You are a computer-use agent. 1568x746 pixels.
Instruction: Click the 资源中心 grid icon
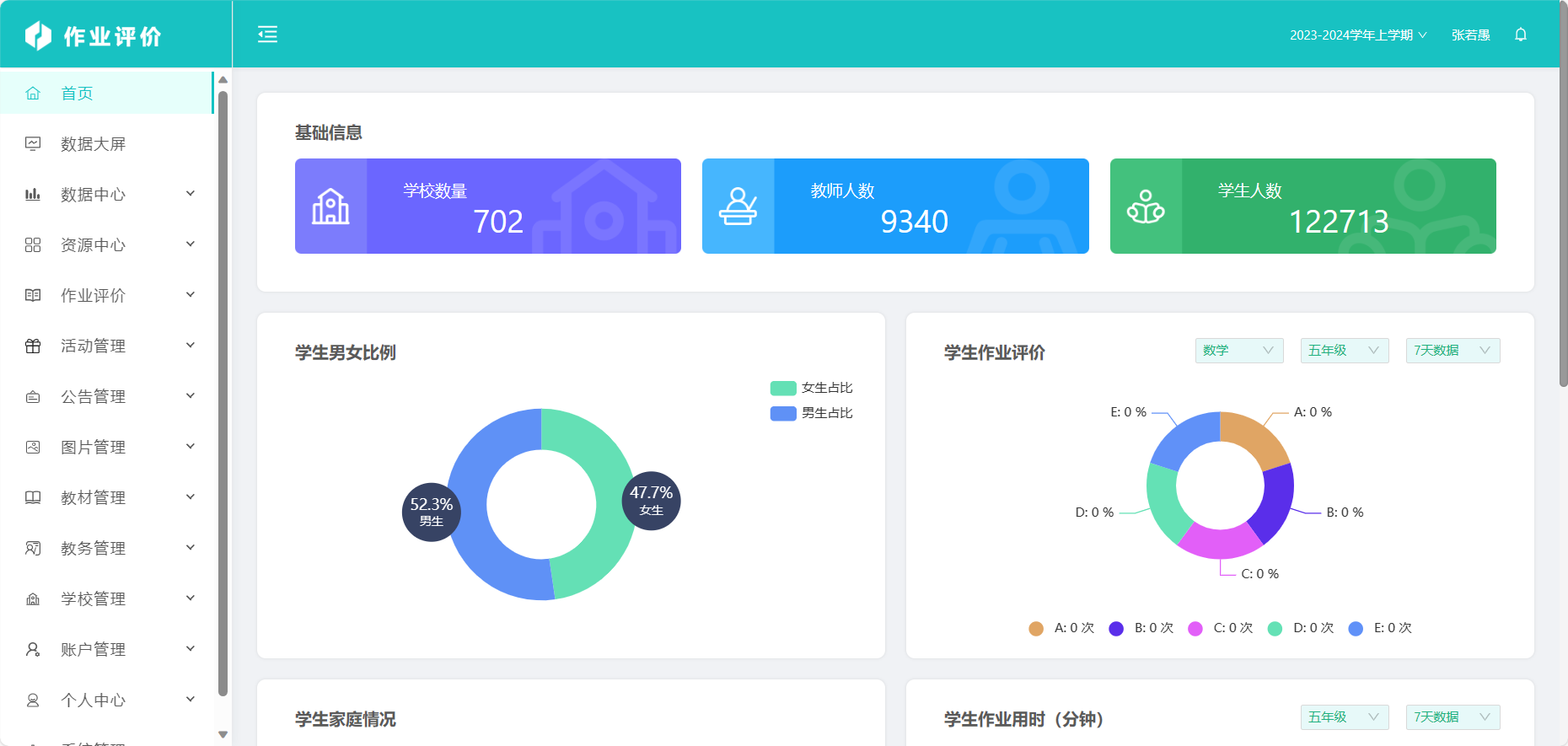[x=33, y=244]
